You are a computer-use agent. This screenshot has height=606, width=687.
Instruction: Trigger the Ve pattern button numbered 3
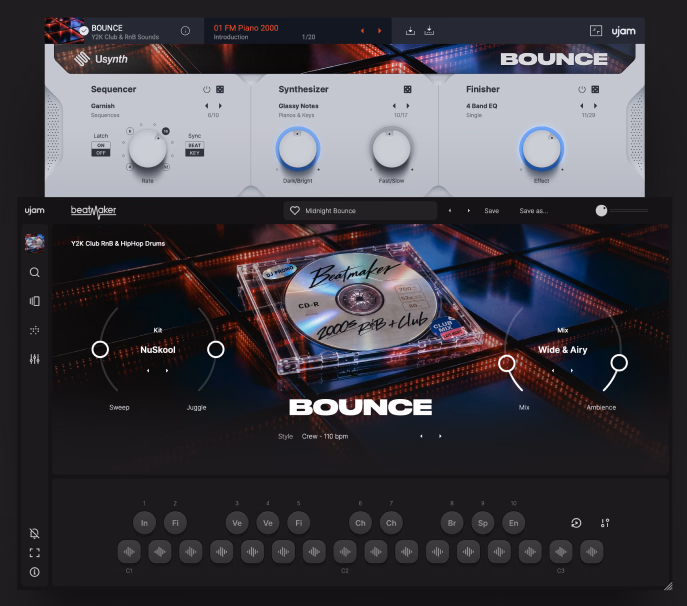[237, 523]
